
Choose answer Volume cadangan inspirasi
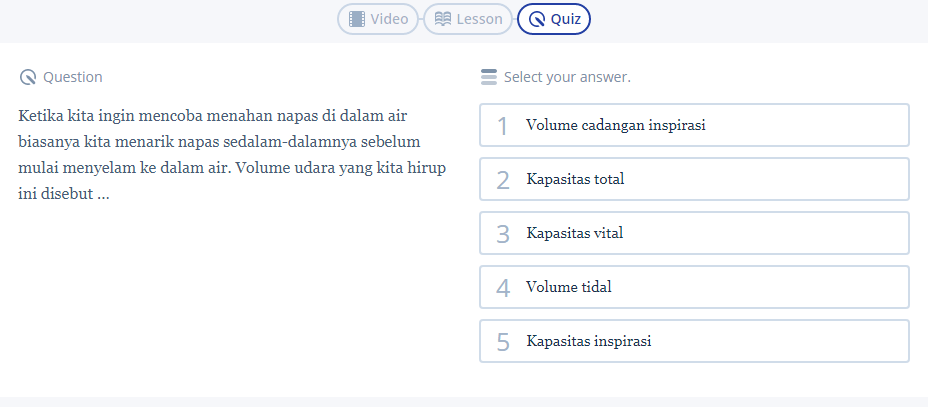[x=694, y=125]
